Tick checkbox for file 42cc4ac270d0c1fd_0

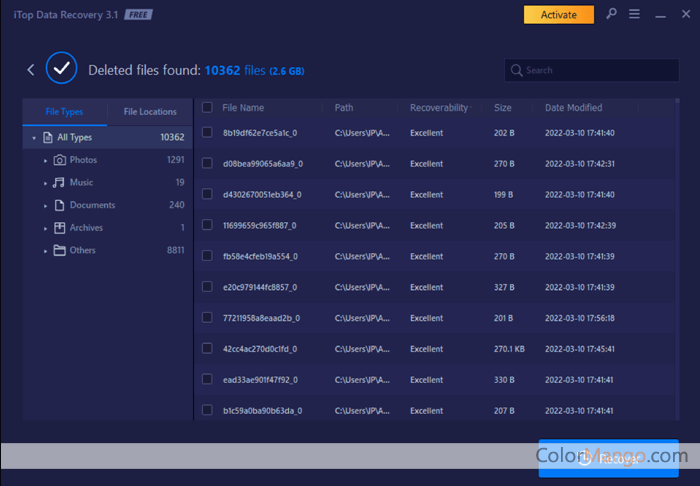(207, 349)
